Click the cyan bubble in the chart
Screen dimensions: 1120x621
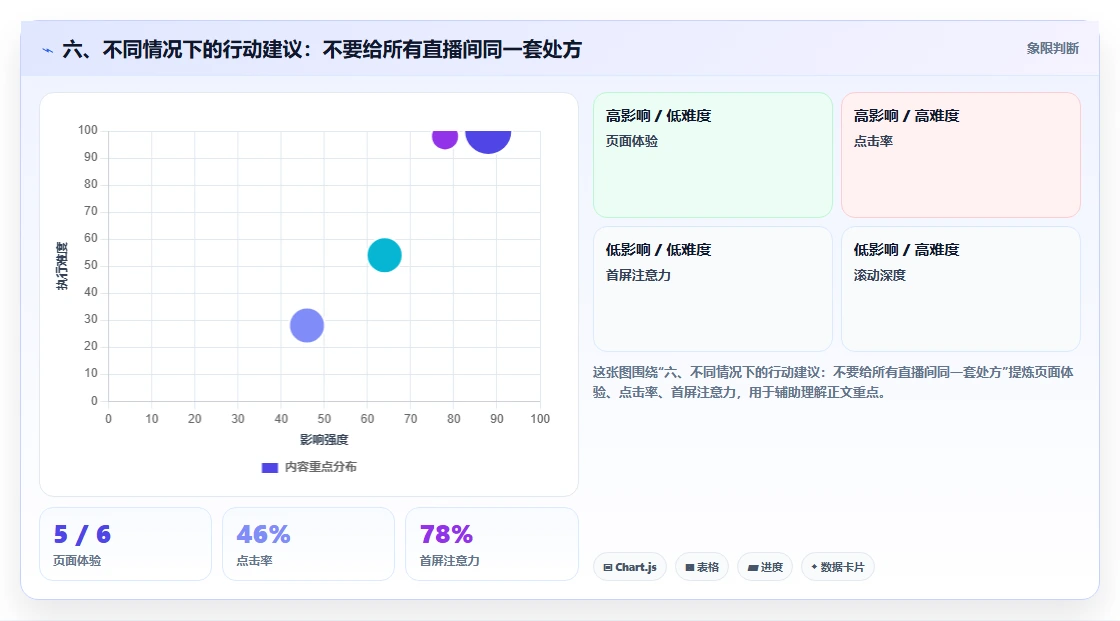[384, 255]
